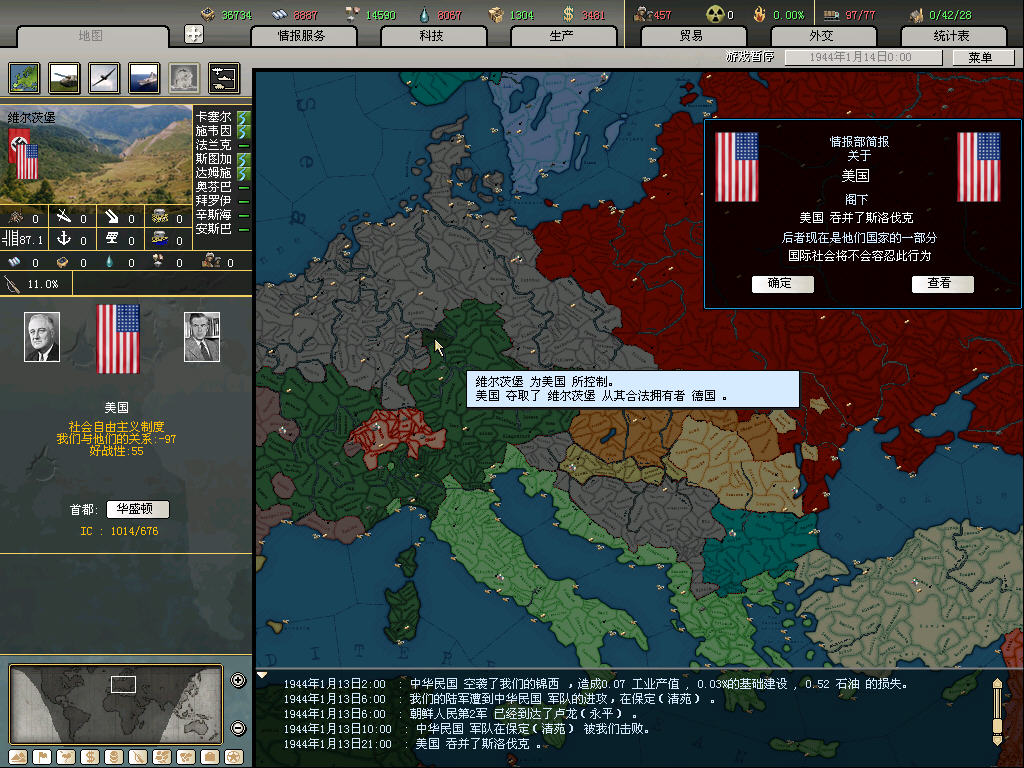Click the 华盛顿 capital button
The image size is (1024, 768).
tap(138, 509)
